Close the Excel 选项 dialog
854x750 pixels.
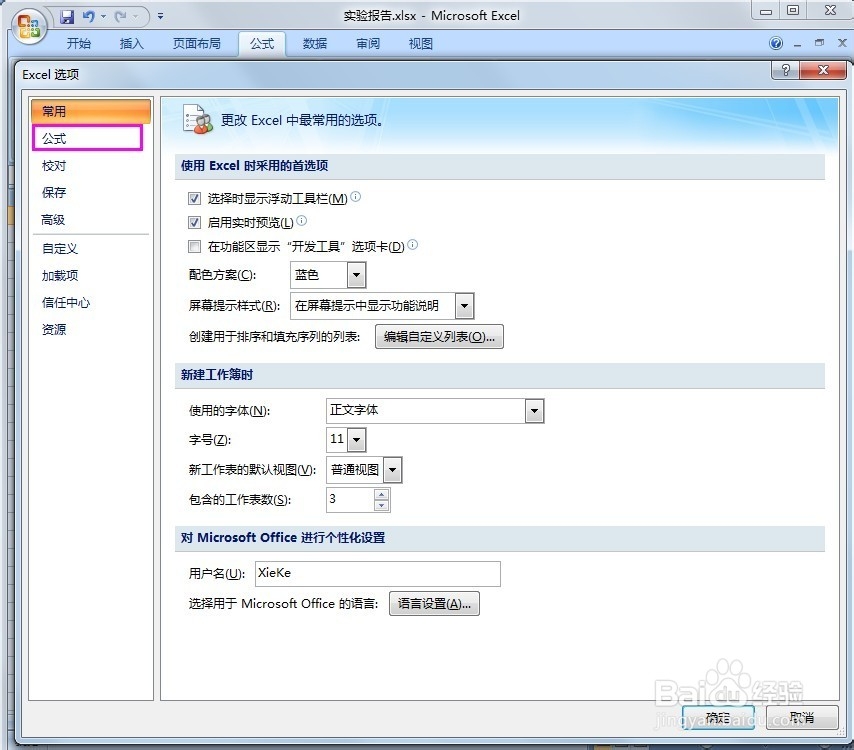coord(823,70)
